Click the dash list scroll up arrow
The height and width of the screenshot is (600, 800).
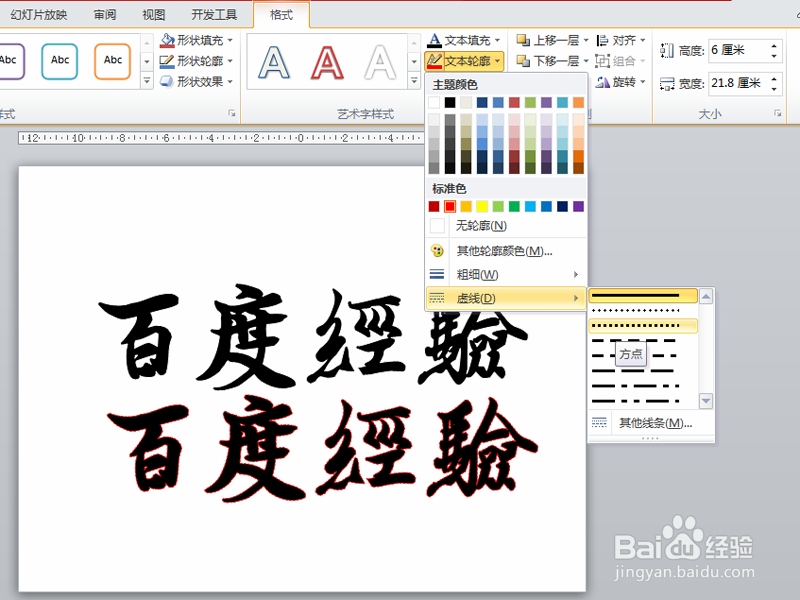pos(706,296)
